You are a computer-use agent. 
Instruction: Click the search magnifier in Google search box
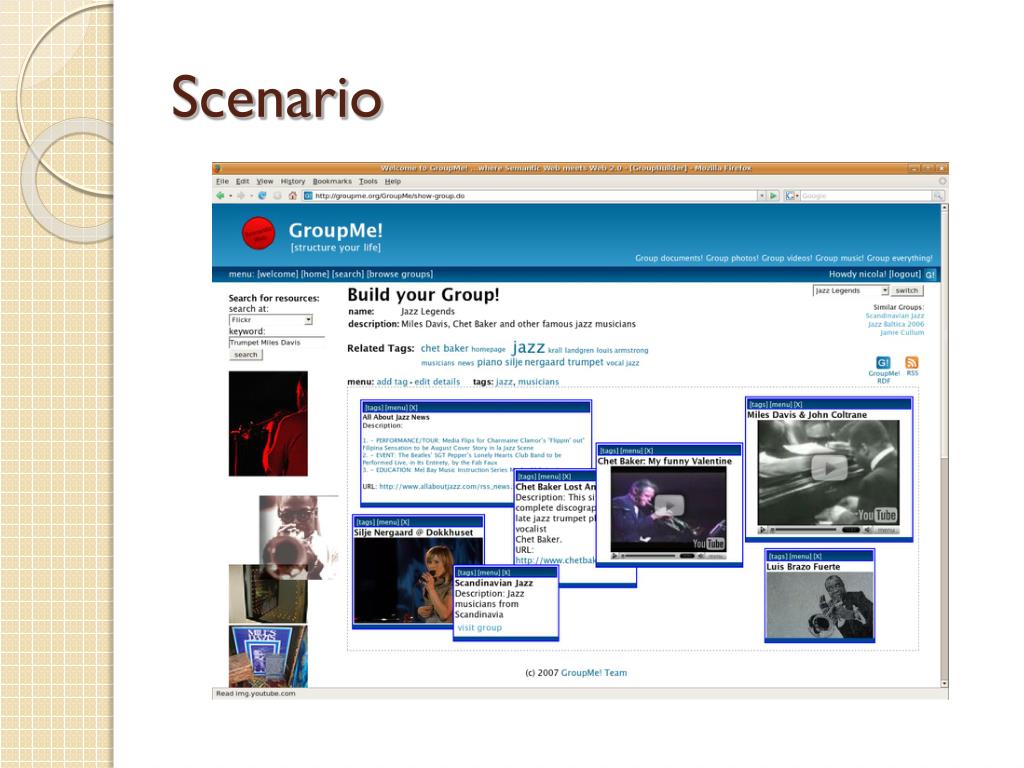coord(938,195)
